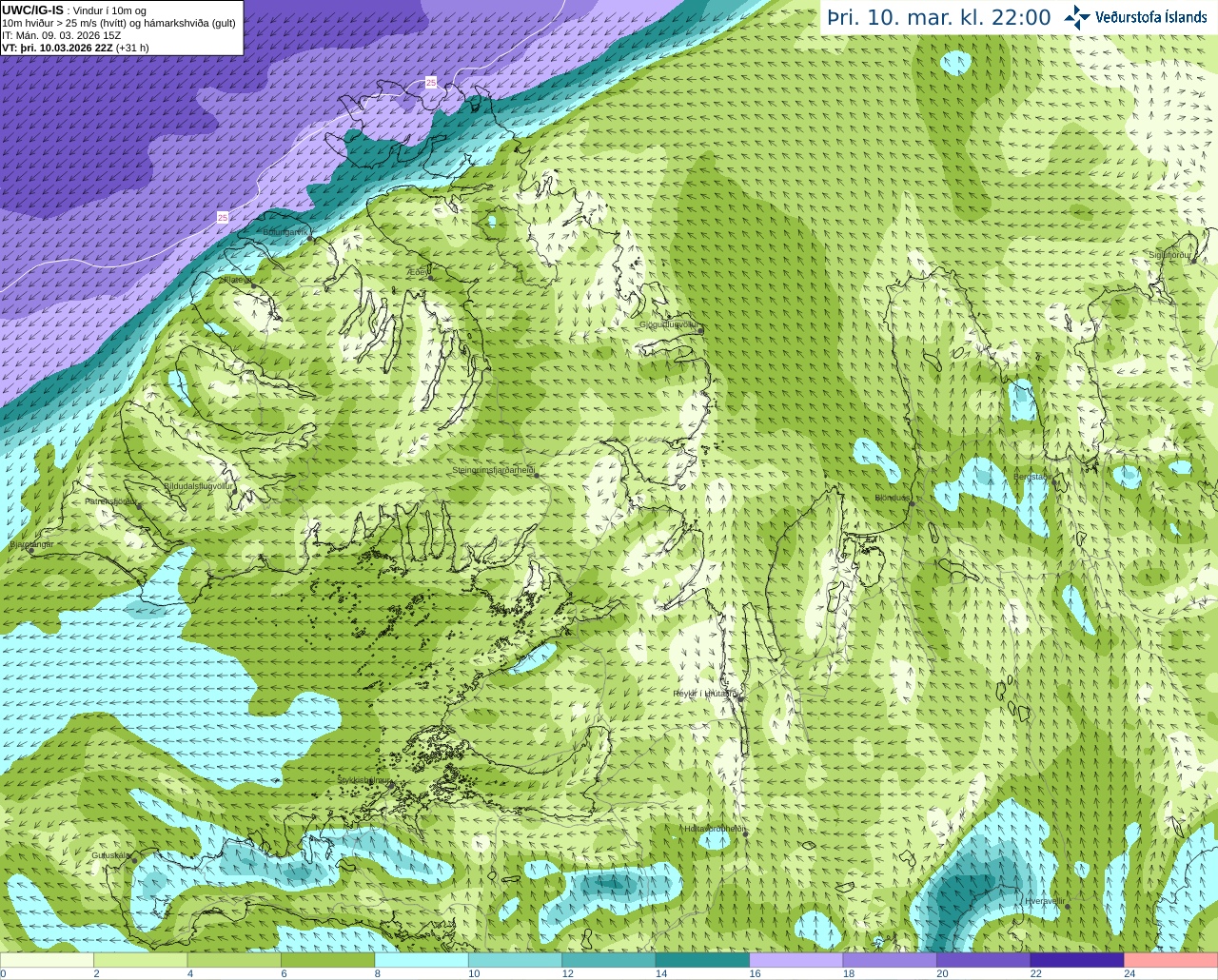The width and height of the screenshot is (1218, 980).
Task: Click the Bíldudalsflugvöllur station label
Action: point(199,485)
